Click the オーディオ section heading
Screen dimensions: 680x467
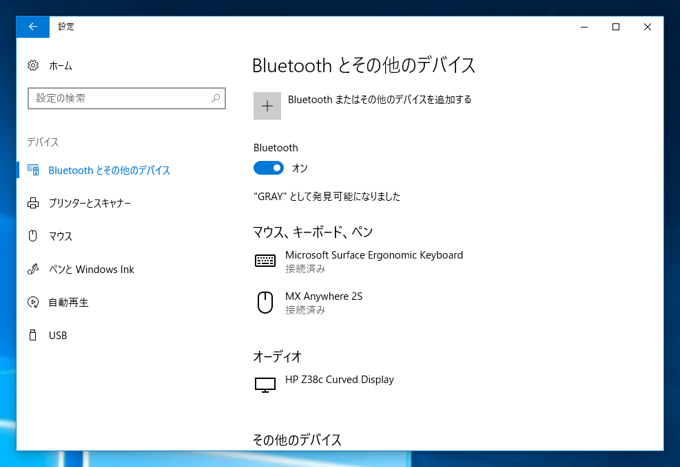(x=278, y=357)
